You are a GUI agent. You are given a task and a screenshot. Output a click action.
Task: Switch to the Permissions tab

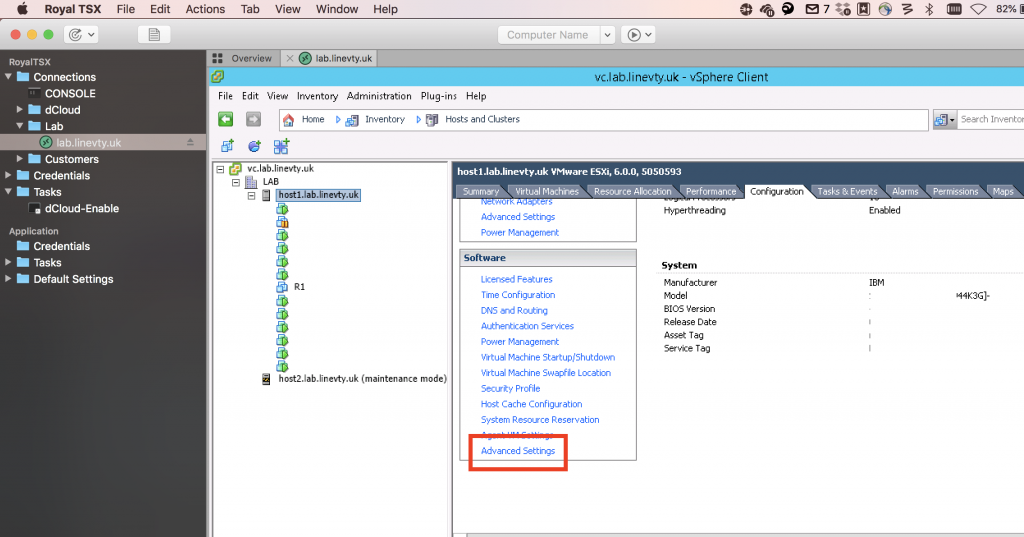[955, 191]
